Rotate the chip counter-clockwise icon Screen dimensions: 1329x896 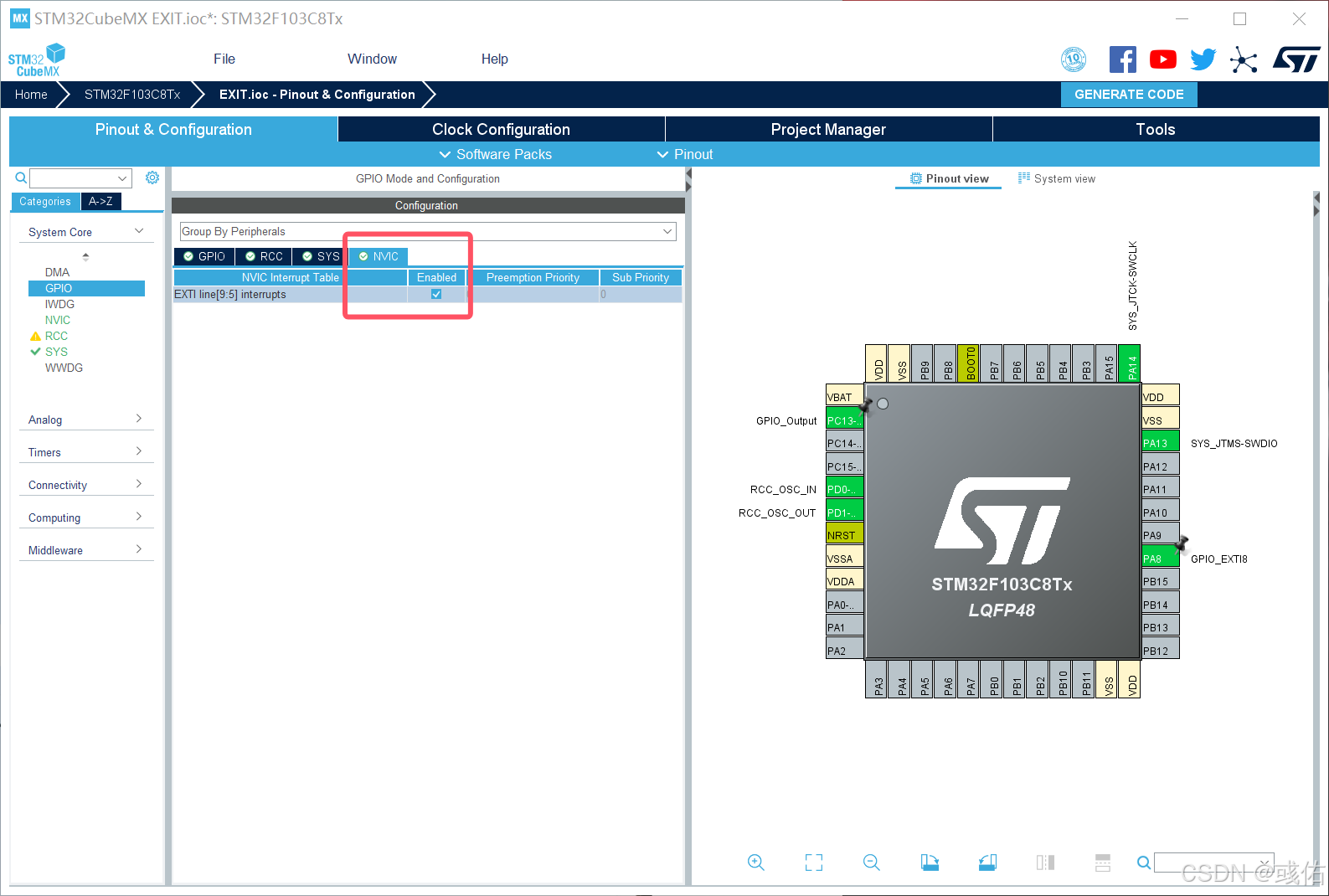pos(987,863)
